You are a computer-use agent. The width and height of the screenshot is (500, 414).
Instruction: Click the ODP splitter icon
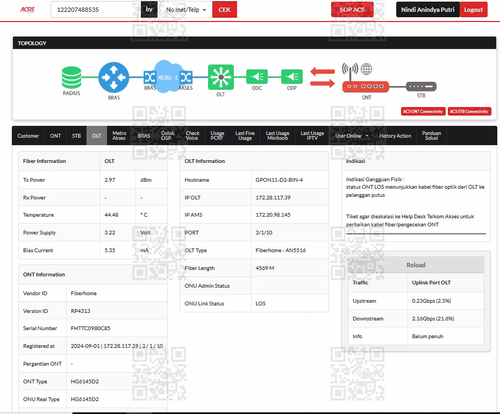(292, 77)
